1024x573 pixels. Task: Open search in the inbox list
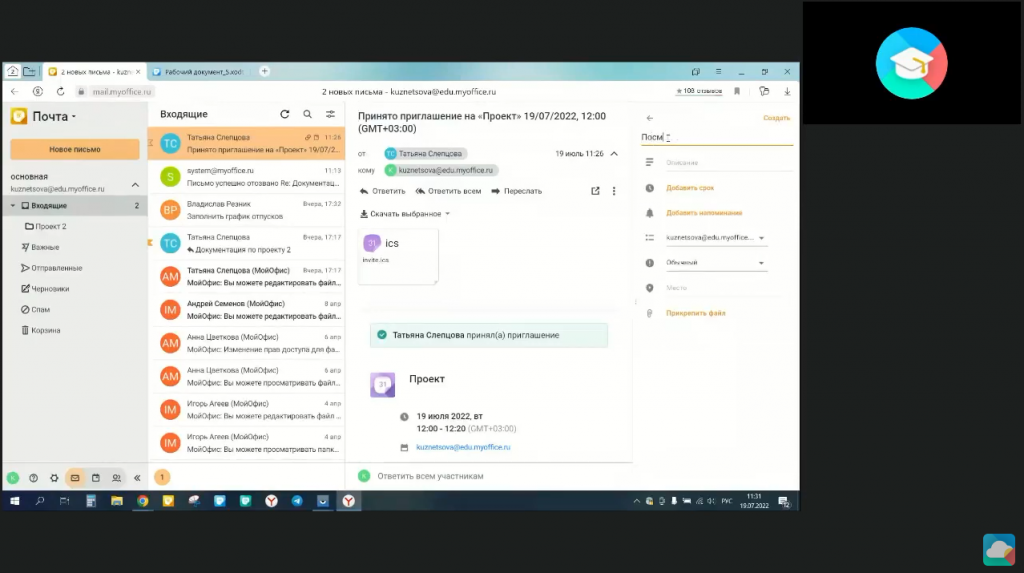[x=307, y=114]
